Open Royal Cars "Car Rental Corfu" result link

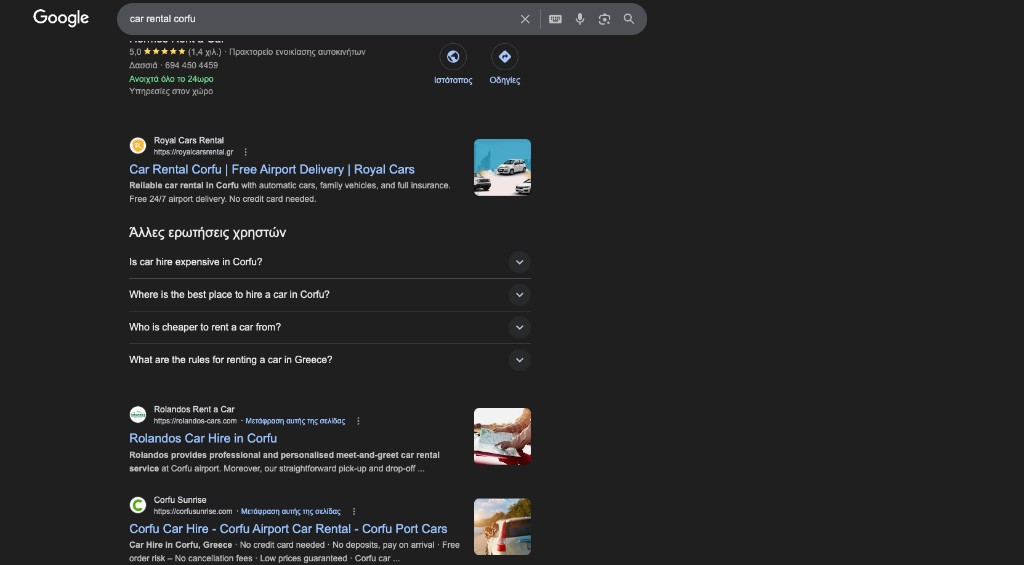[271, 170]
